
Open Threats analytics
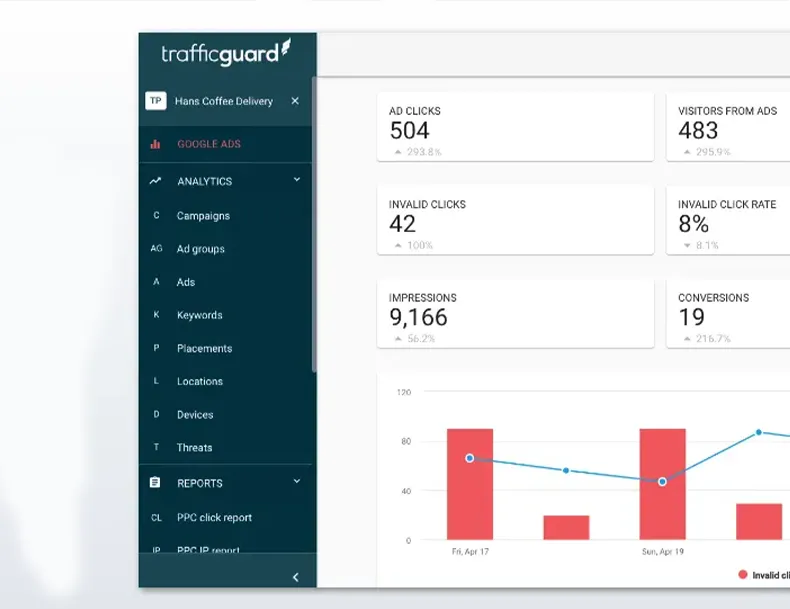click(x=194, y=448)
